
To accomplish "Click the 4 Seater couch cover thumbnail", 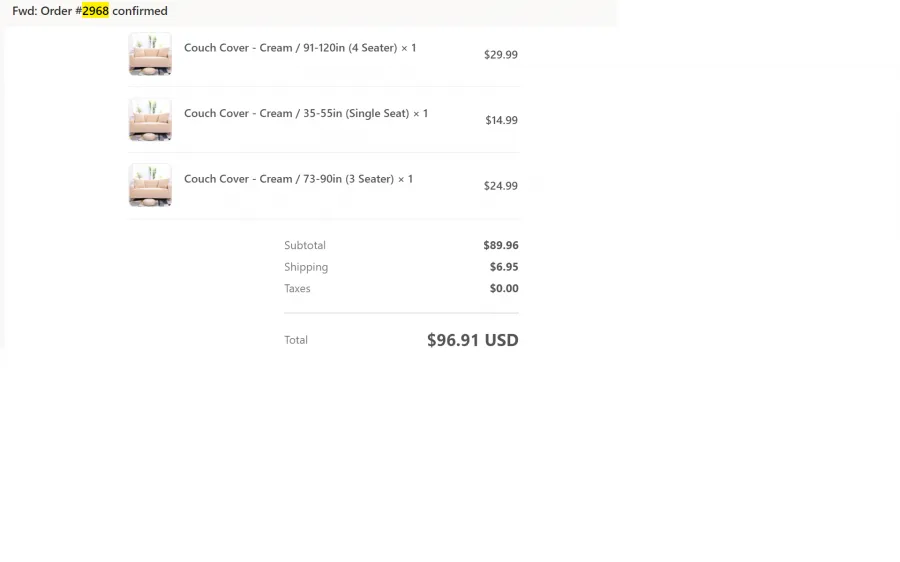I will 150,54.
